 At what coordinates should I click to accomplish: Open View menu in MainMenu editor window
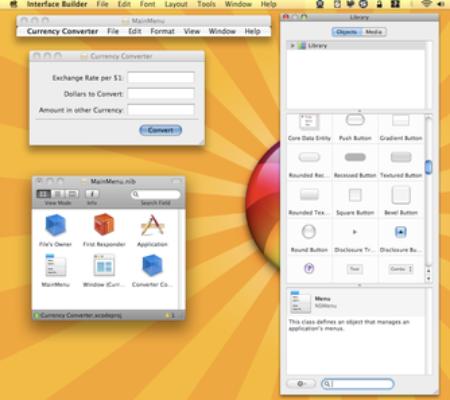[x=192, y=31]
